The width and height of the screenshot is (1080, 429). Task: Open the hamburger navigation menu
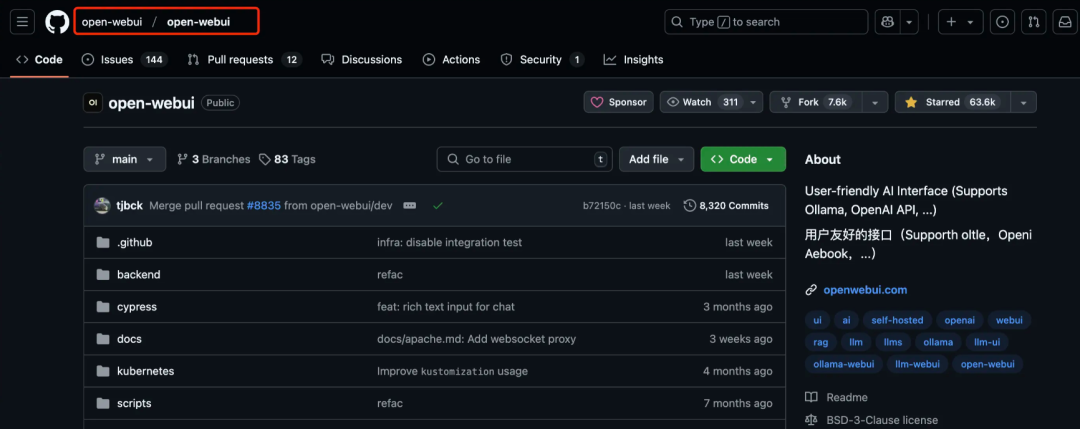pos(22,22)
